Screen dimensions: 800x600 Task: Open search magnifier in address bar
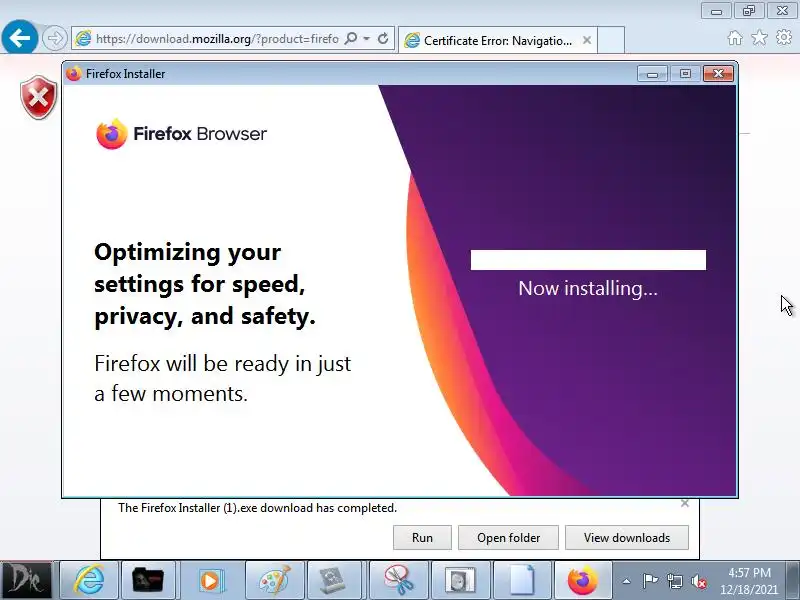point(351,38)
